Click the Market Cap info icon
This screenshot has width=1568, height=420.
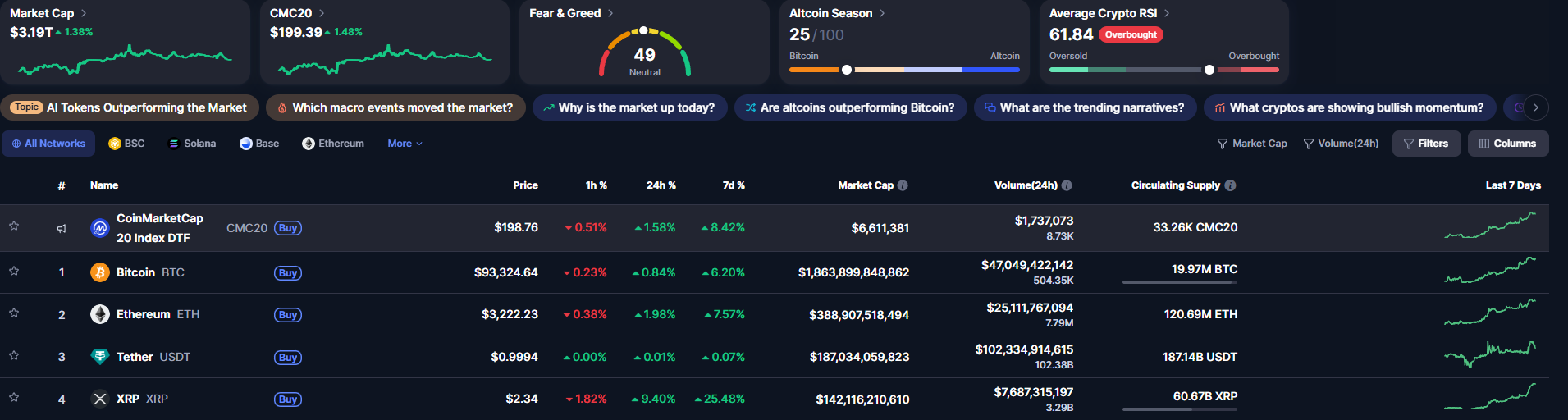tap(903, 185)
